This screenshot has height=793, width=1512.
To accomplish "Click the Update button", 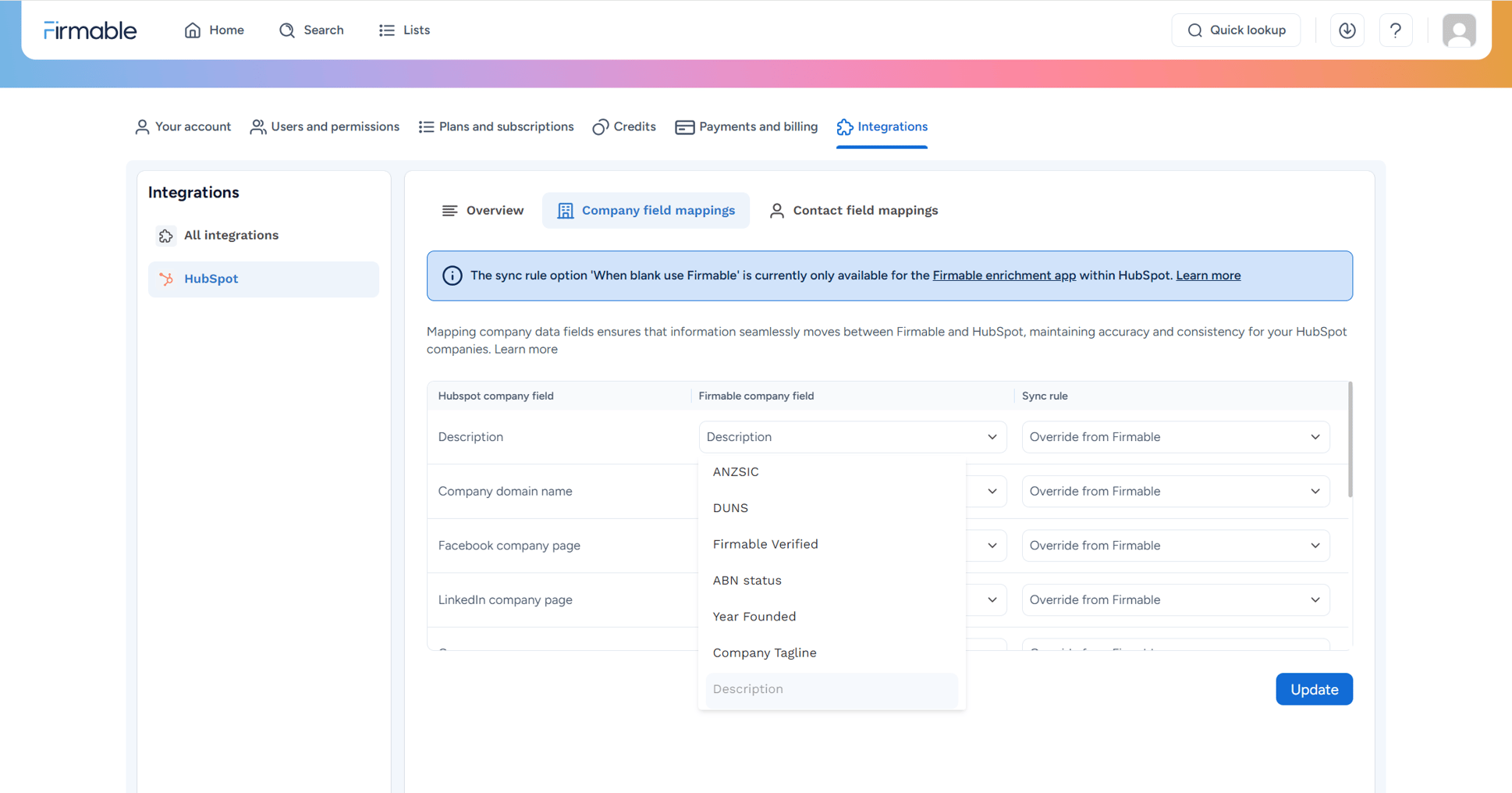I will (1314, 689).
